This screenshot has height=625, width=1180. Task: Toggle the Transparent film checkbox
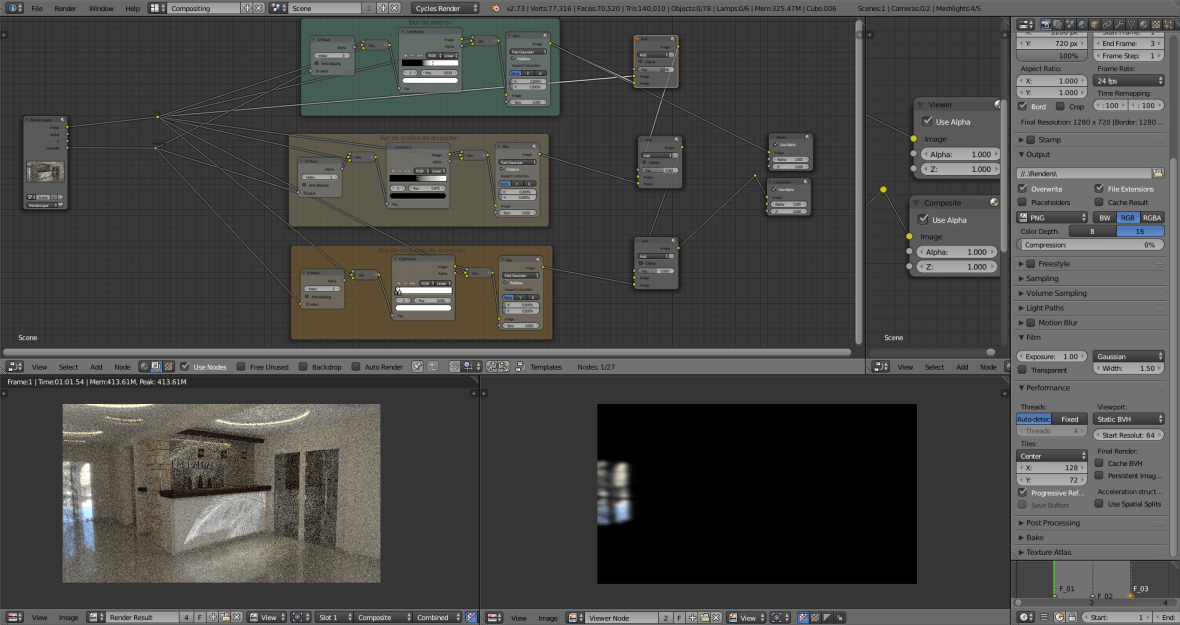click(x=1022, y=370)
